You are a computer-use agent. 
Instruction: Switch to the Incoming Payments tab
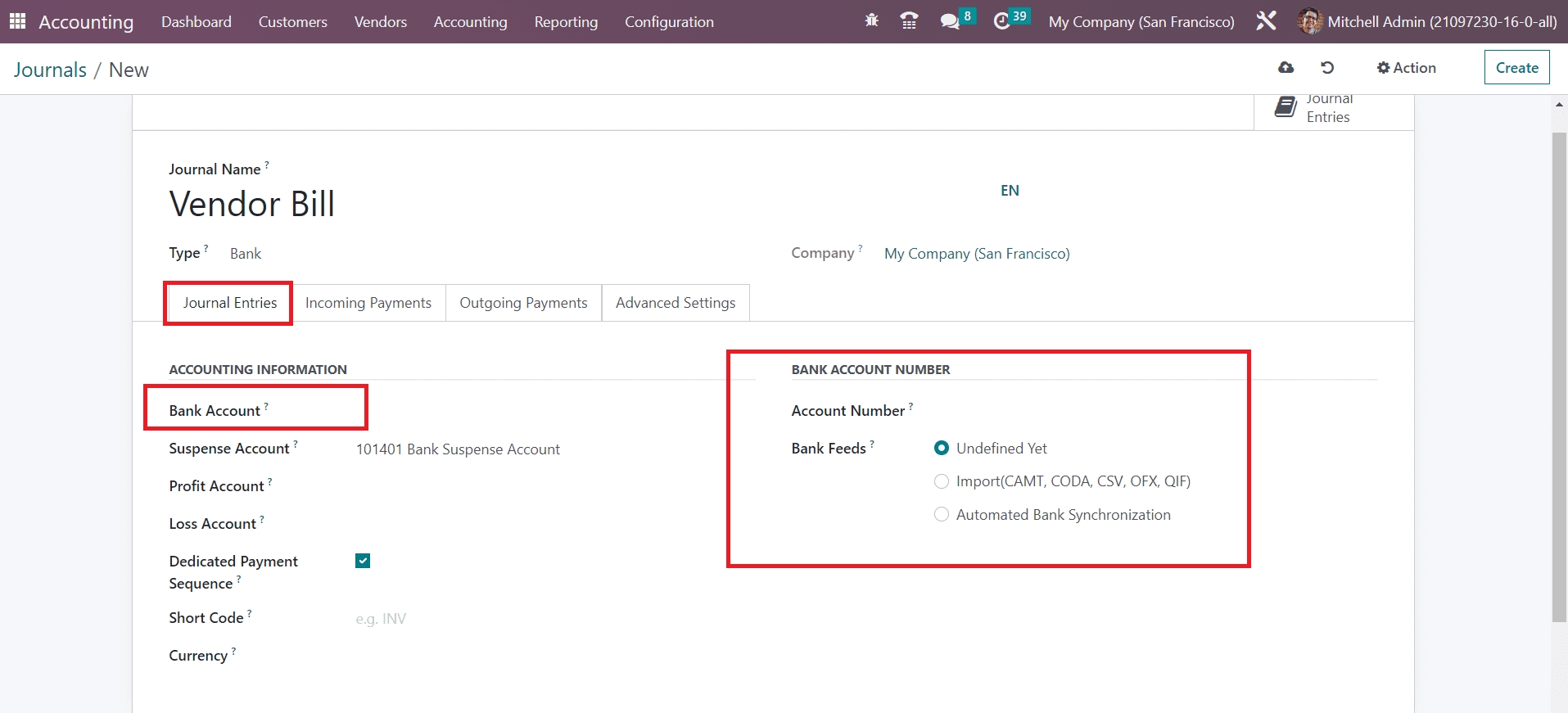pyautogui.click(x=368, y=303)
